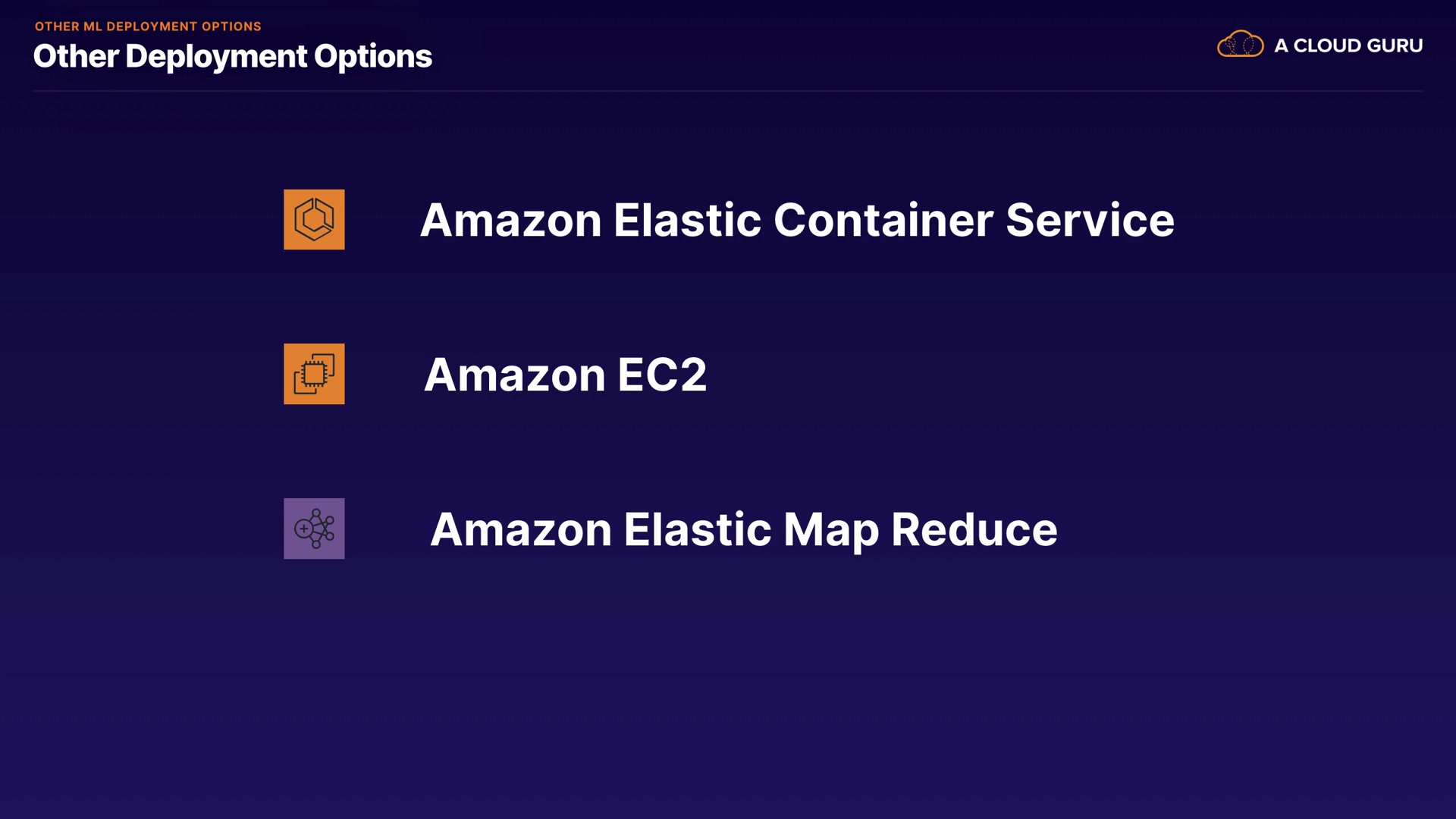Click the orange Amazon EC2 chip icon
The width and height of the screenshot is (1456, 819).
click(314, 374)
